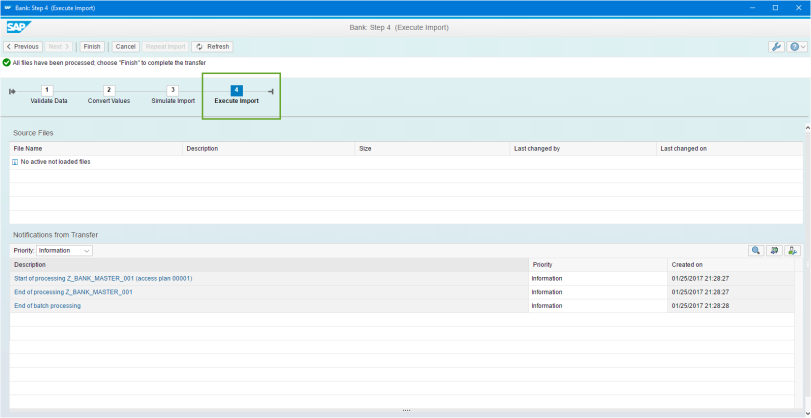Screen dimensions: 811x418
Task: Click the 'Last changed by' column header
Action: [x=583, y=148]
